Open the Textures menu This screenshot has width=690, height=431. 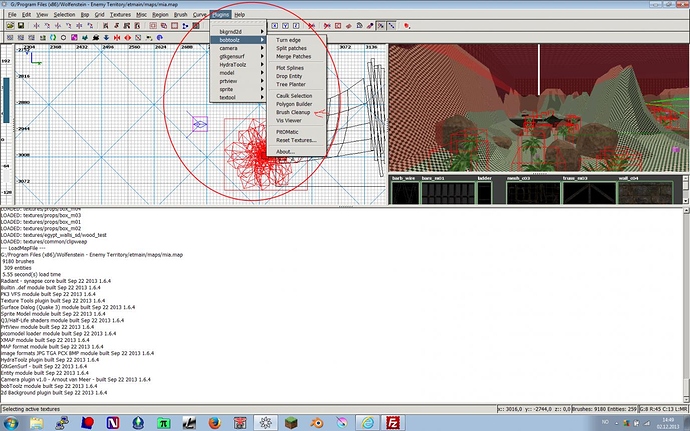click(x=121, y=15)
